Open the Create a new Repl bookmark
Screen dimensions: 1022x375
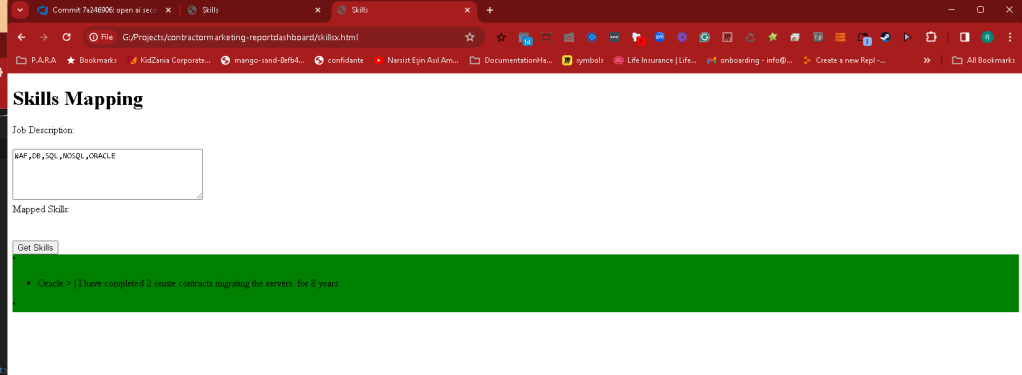[844, 60]
